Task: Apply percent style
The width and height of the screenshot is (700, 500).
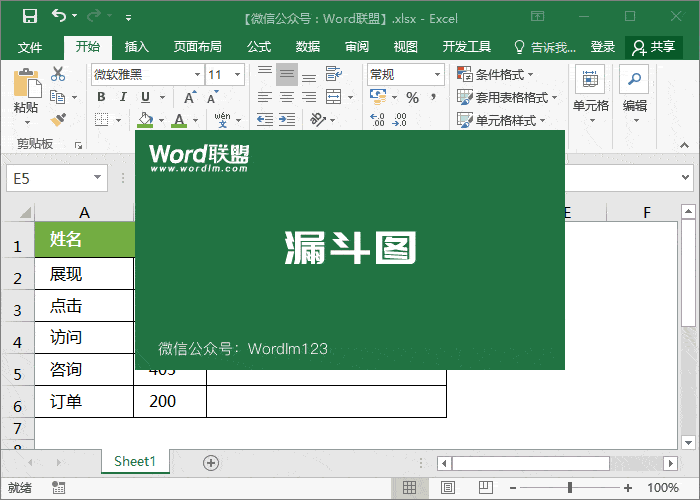Action: tap(412, 97)
